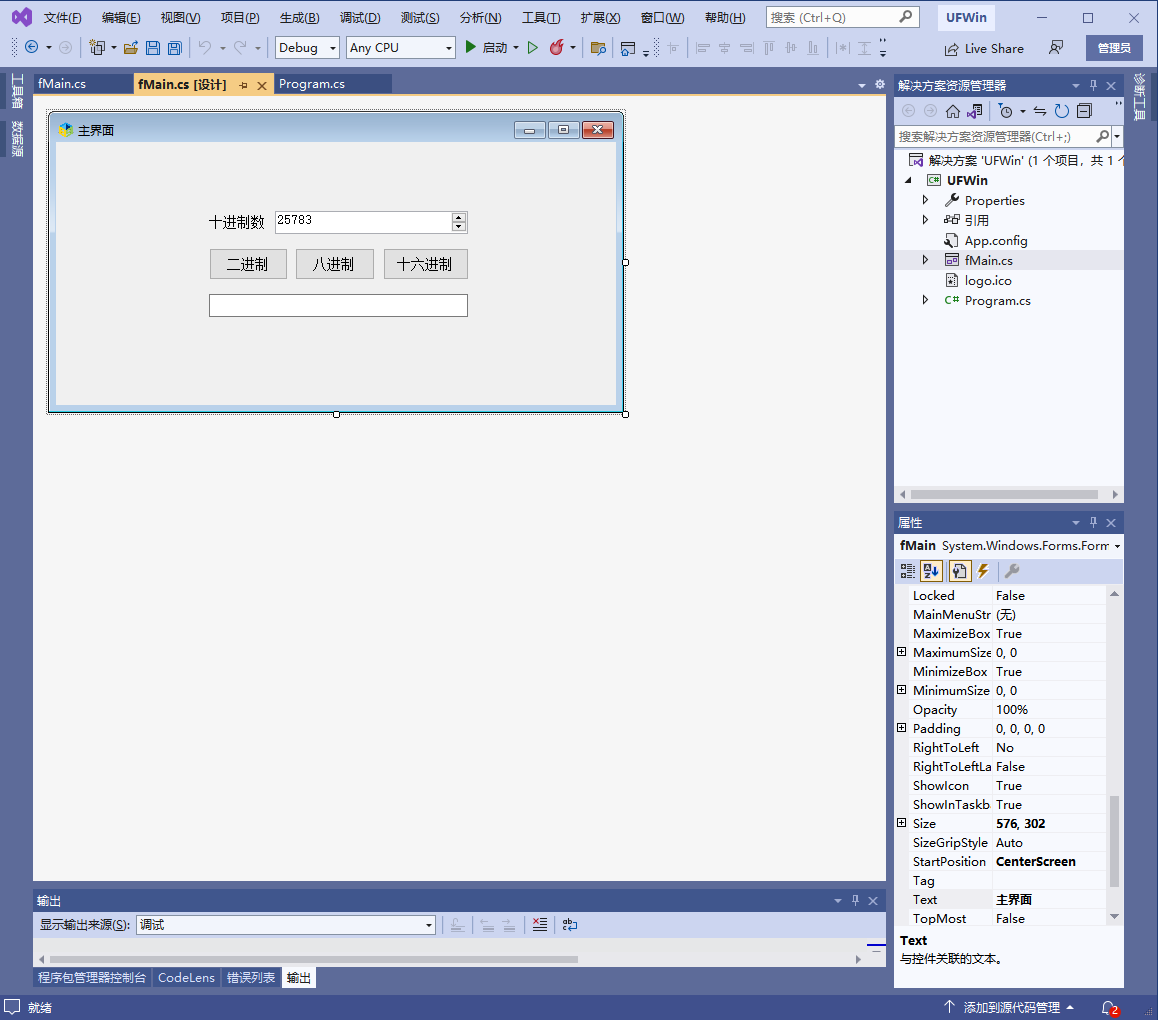Click Collapse All icon in Solution Explorer
1158x1020 pixels.
click(1084, 111)
